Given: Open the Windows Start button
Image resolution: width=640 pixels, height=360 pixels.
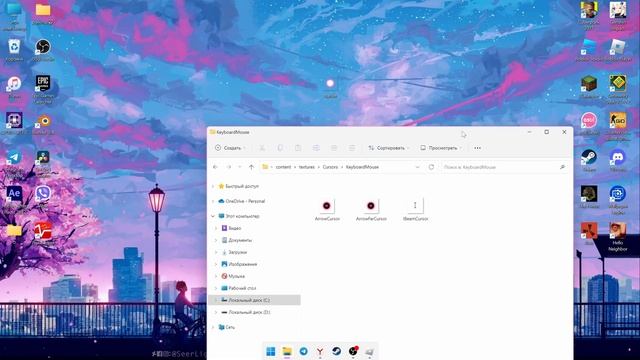Looking at the screenshot, I should pos(271,351).
